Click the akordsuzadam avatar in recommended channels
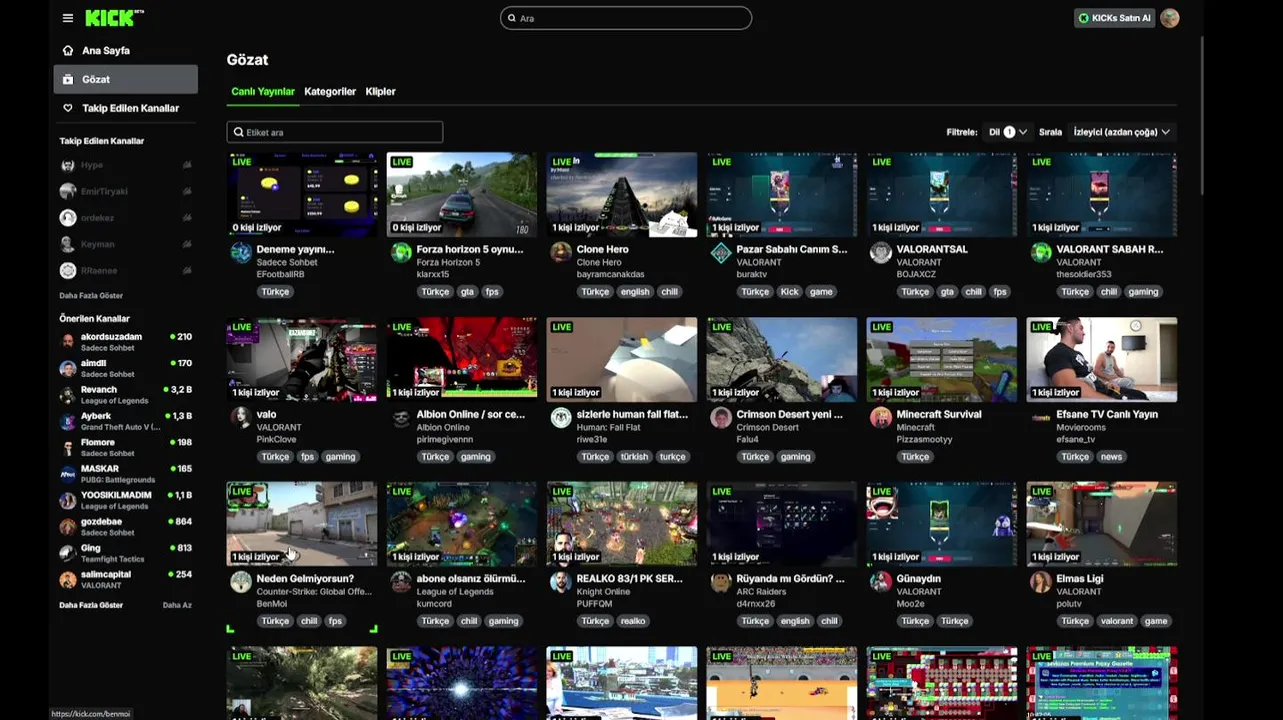1283x720 pixels. pos(68,341)
